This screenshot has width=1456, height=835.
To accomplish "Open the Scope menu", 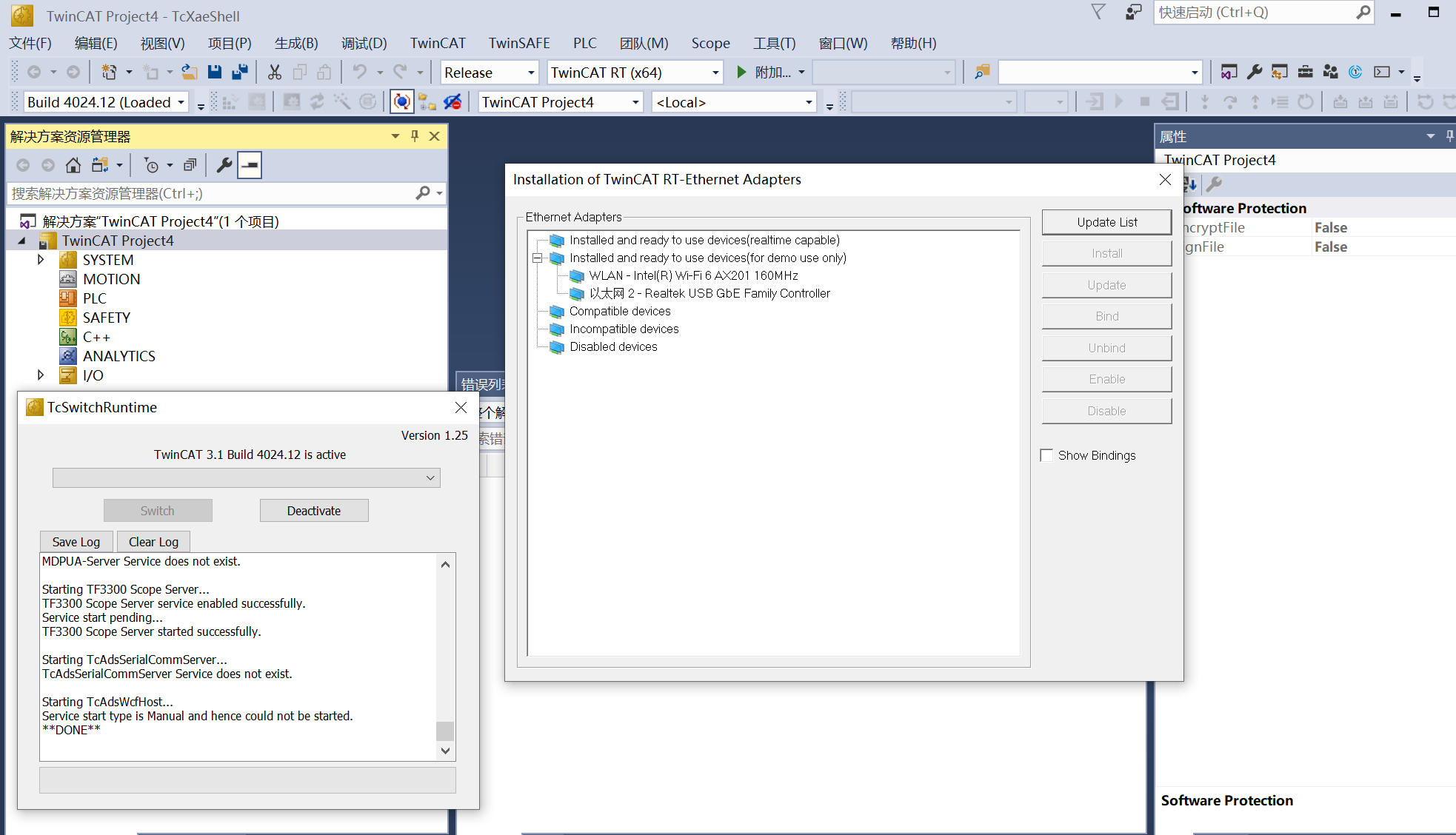I will point(709,43).
